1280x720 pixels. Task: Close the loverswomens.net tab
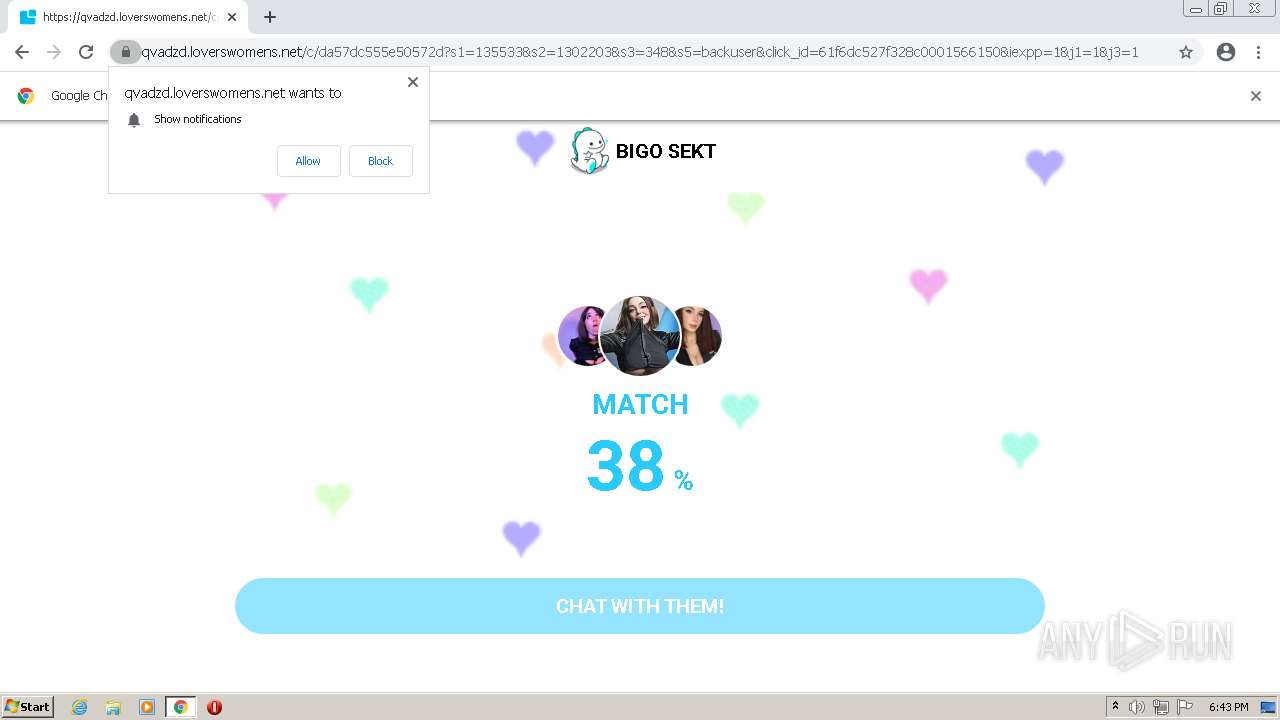[232, 17]
